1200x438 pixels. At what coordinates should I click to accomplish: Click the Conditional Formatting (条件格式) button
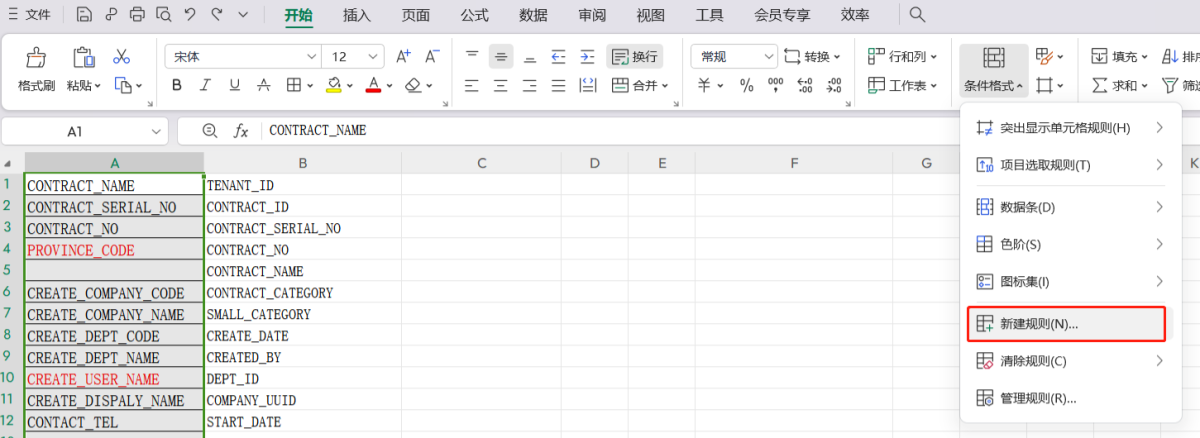[x=993, y=70]
